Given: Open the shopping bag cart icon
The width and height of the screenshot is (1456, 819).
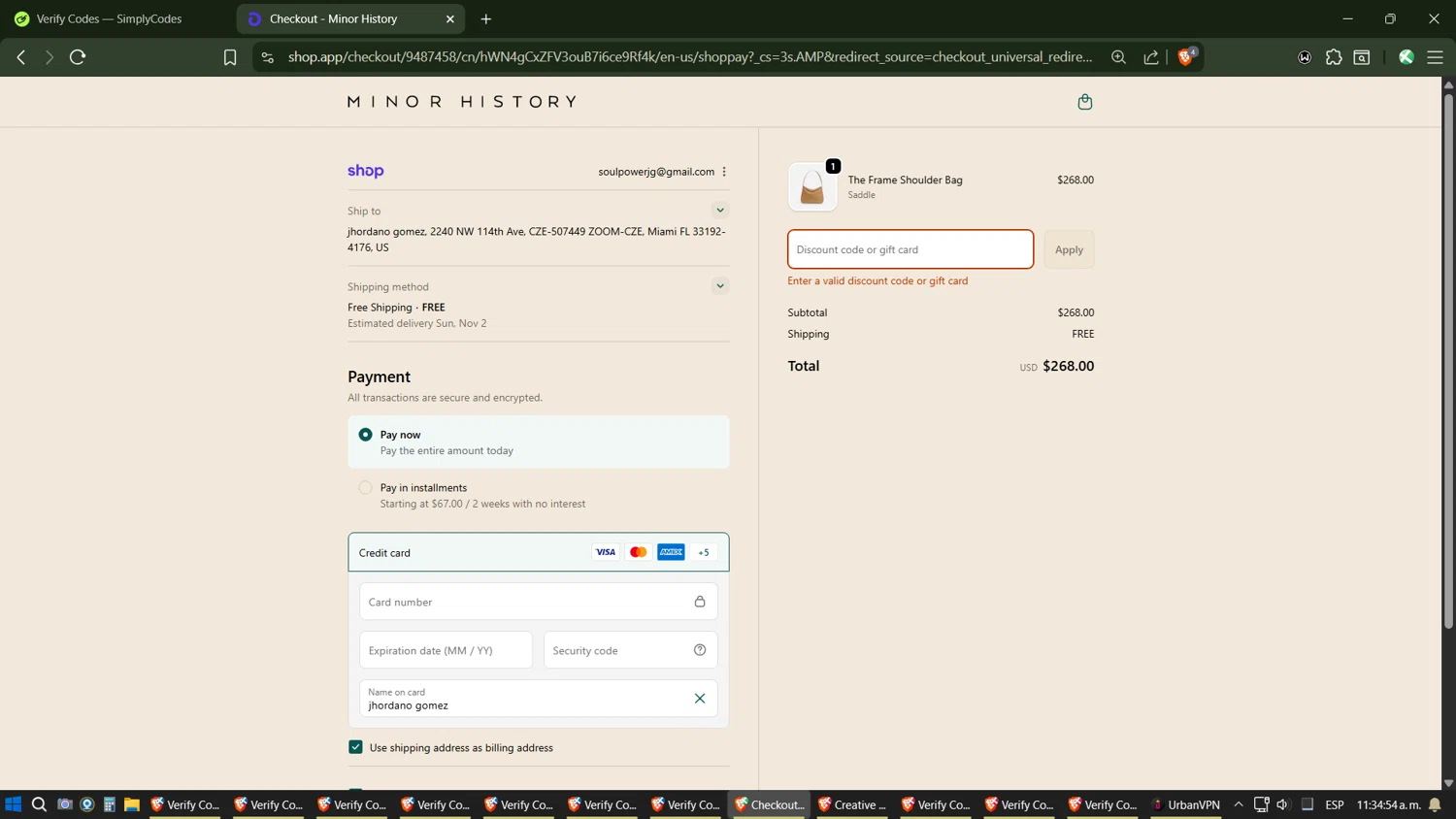Looking at the screenshot, I should click(1085, 102).
